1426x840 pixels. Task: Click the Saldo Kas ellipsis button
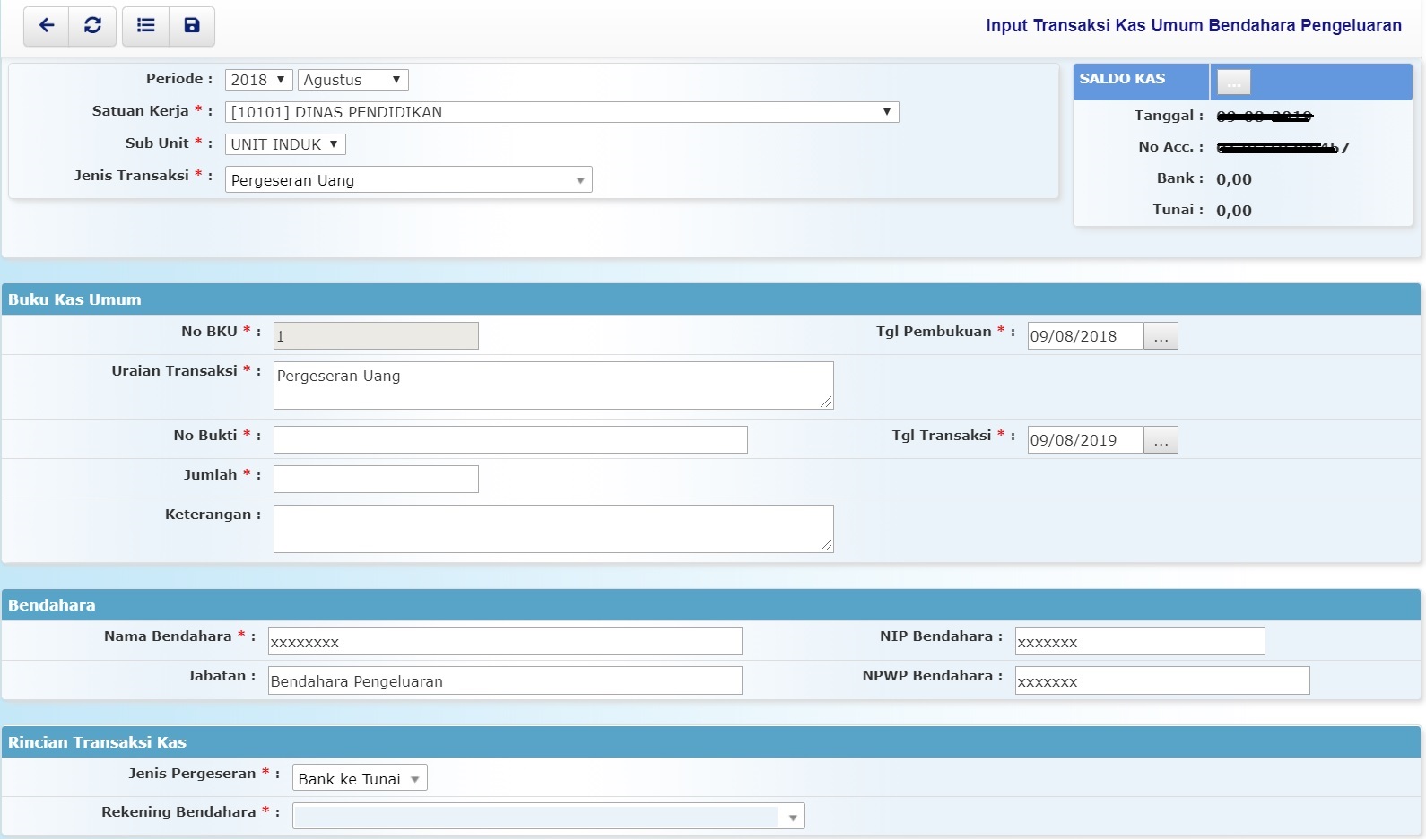(x=1233, y=82)
